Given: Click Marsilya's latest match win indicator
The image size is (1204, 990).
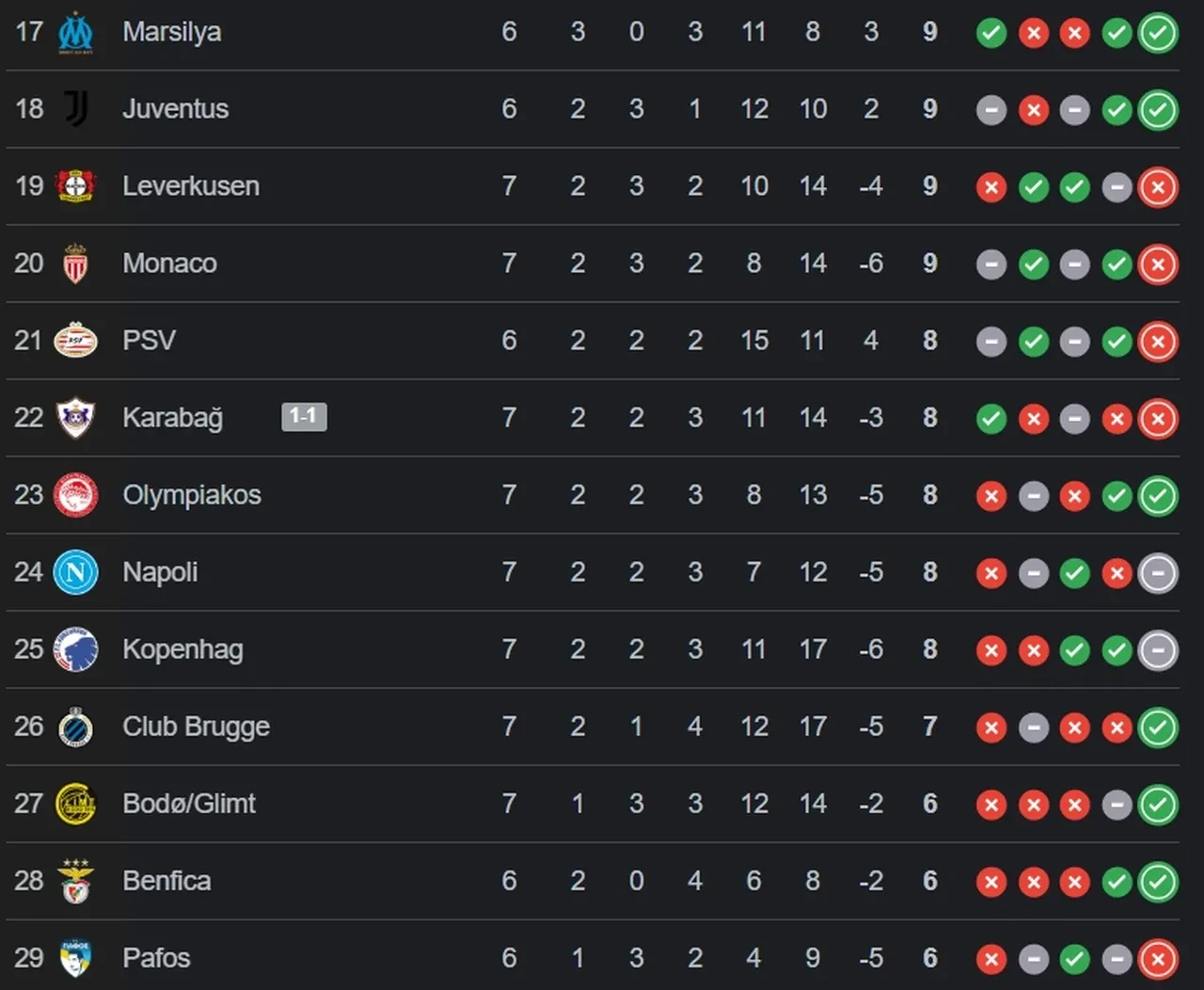Looking at the screenshot, I should pyautogui.click(x=1158, y=34).
